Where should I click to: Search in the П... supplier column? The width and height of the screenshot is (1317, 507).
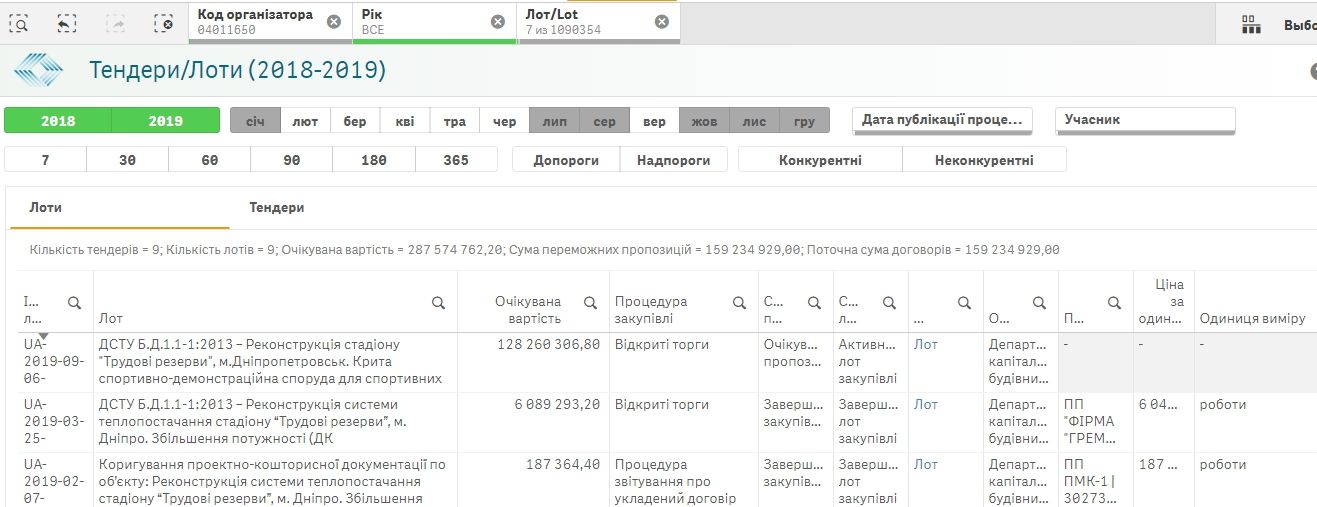click(x=1114, y=302)
